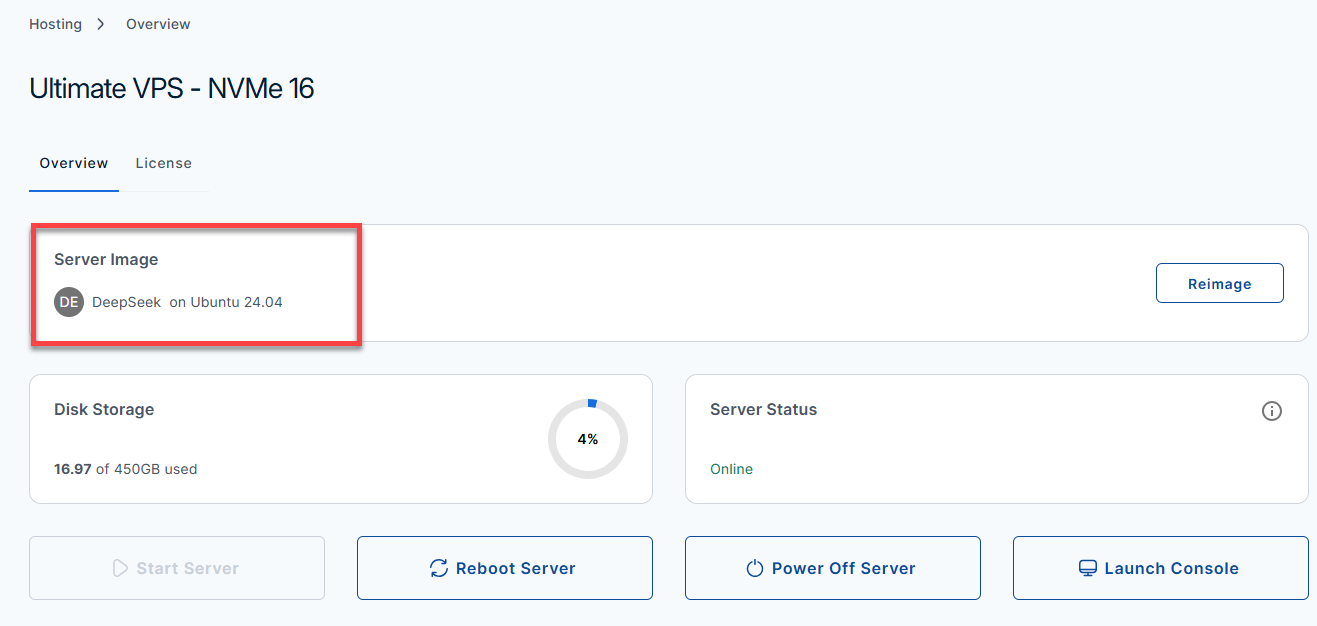
Task: Click the Disk Storage heading
Action: [x=104, y=409]
